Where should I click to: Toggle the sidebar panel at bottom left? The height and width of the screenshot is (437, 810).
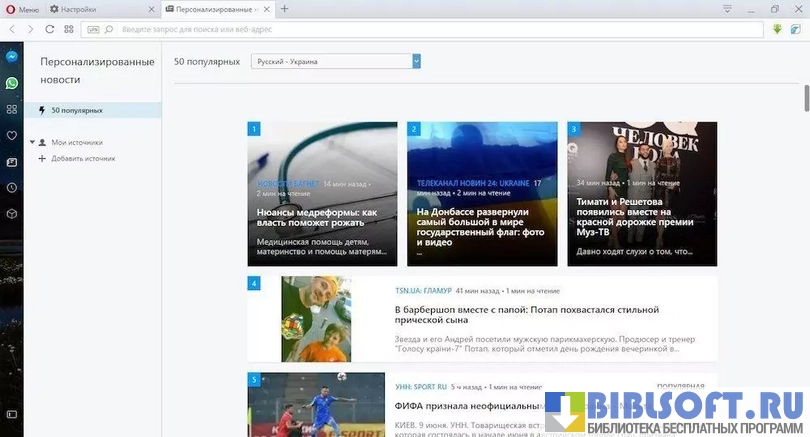(11, 415)
